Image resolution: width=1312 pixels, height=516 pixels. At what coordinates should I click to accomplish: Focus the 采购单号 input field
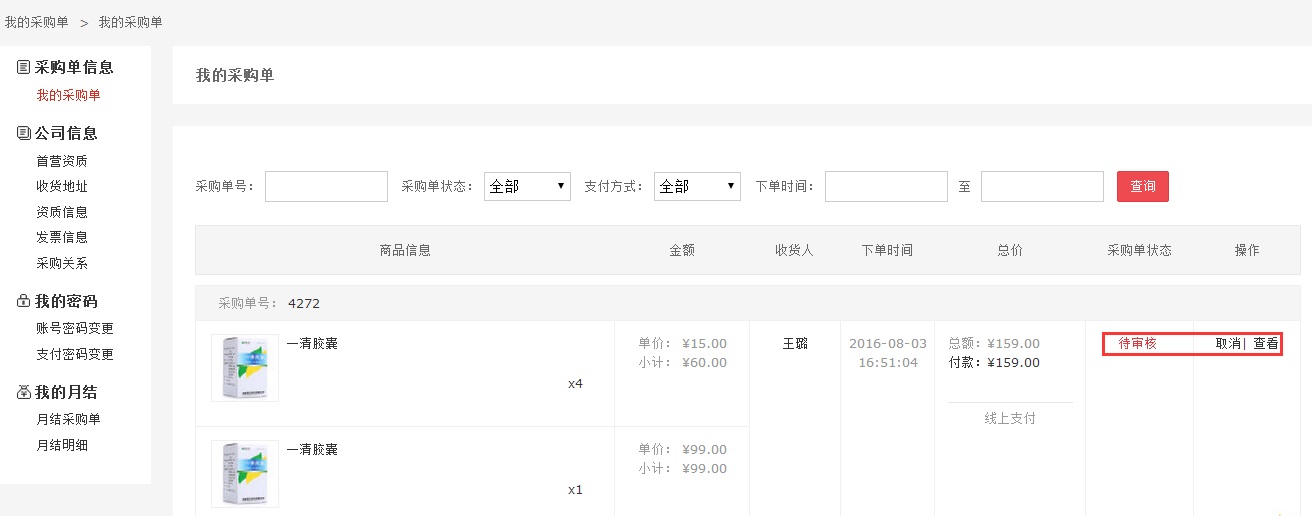pos(326,186)
